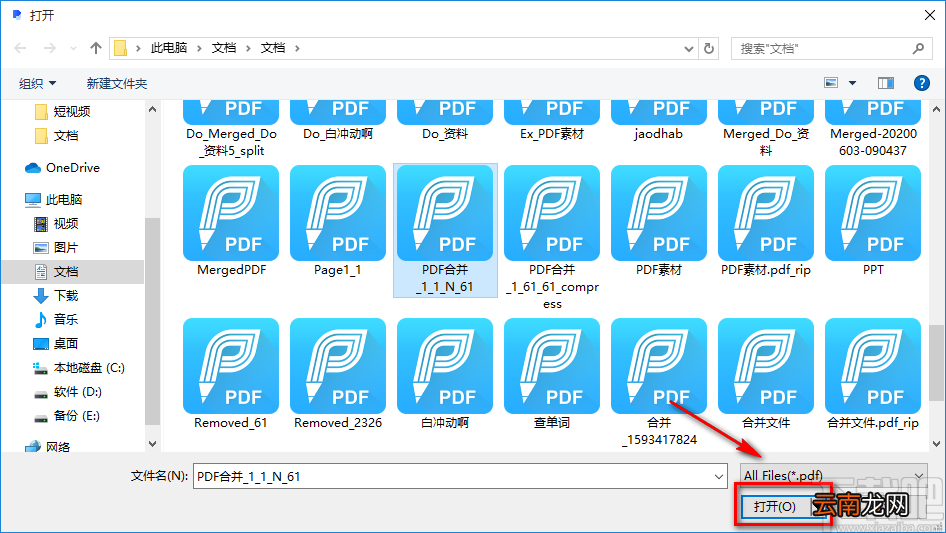Click the sidebar scrollbar down arrow
The image size is (946, 533).
point(152,444)
